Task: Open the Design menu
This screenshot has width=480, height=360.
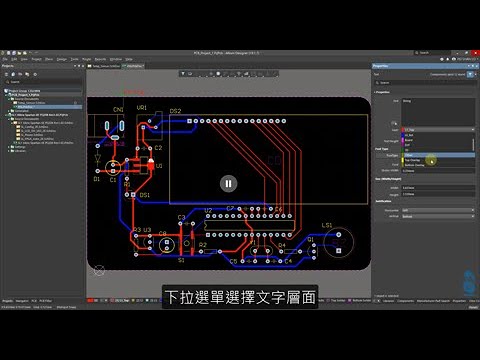Action: pyautogui.click(x=61, y=59)
